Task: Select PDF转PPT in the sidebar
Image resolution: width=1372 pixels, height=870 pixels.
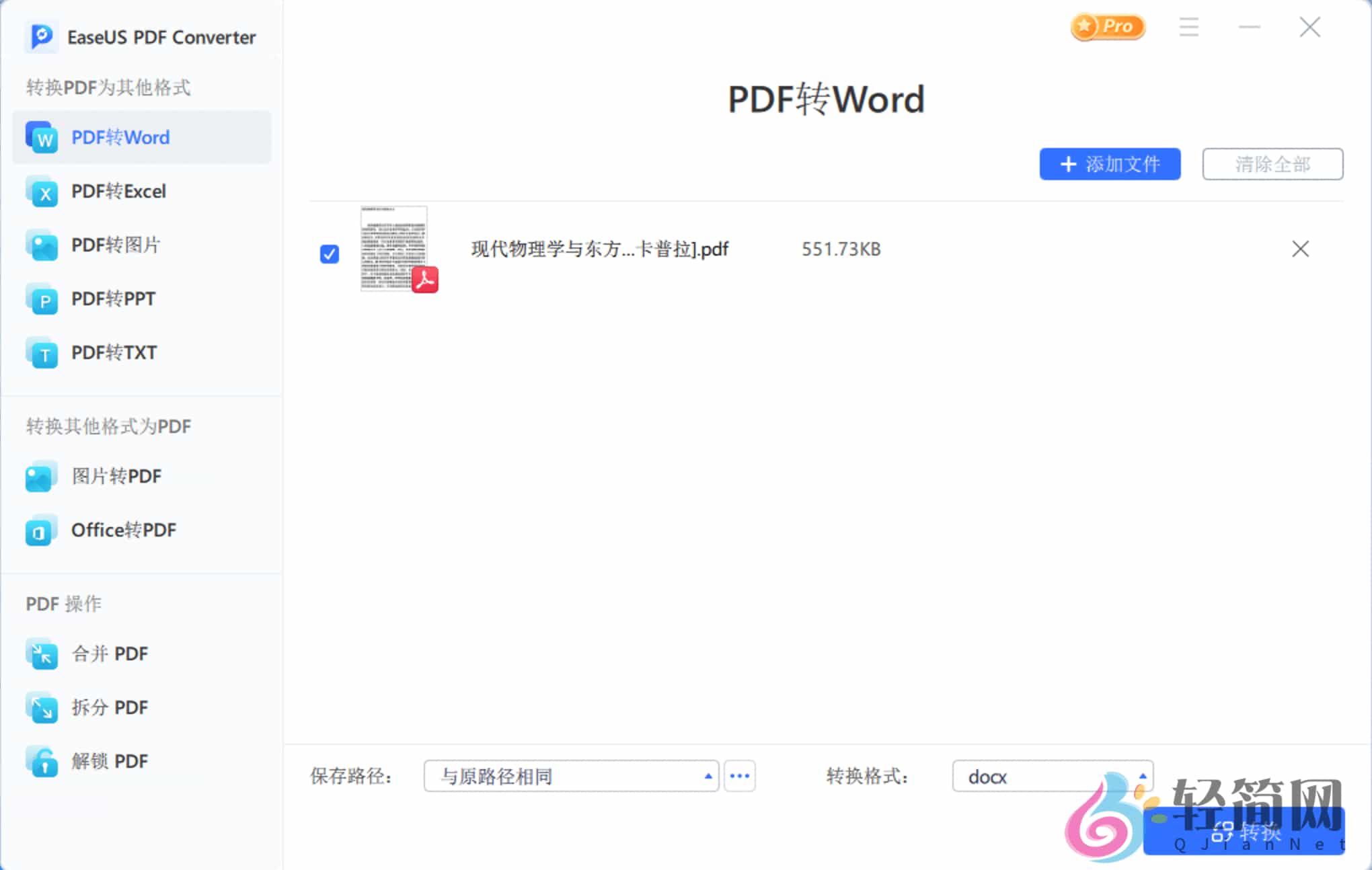Action: point(142,299)
